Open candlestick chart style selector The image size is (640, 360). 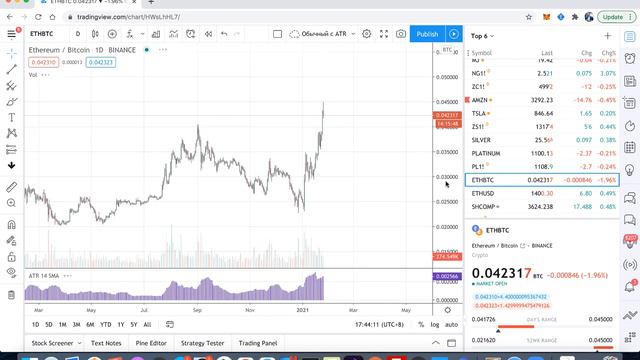pyautogui.click(x=95, y=34)
